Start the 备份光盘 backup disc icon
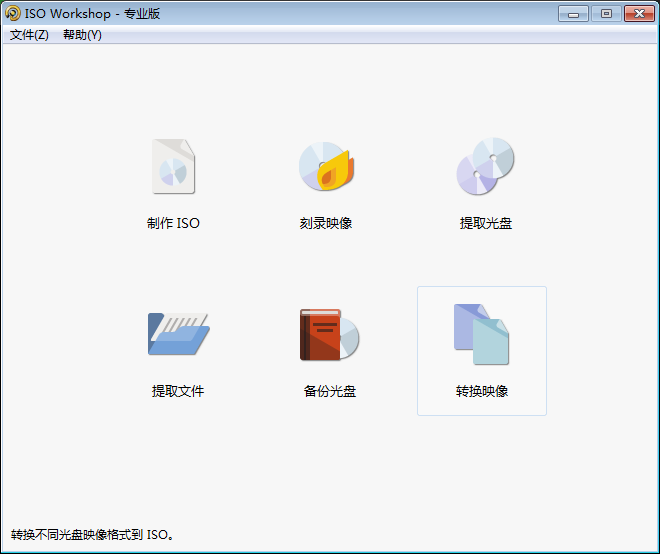Image resolution: width=660 pixels, height=554 pixels. 329,335
